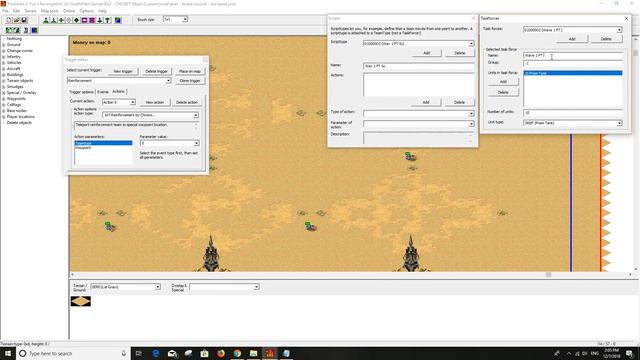Image resolution: width=640 pixels, height=360 pixels.
Task: Open the Parameter of action dropdown
Action: [471, 124]
